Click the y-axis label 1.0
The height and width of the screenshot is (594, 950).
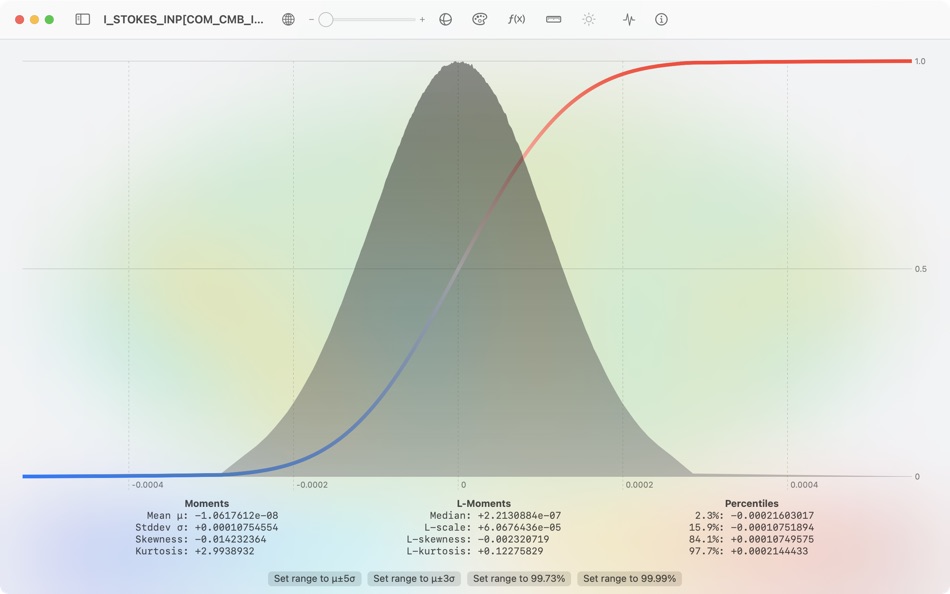[920, 61]
